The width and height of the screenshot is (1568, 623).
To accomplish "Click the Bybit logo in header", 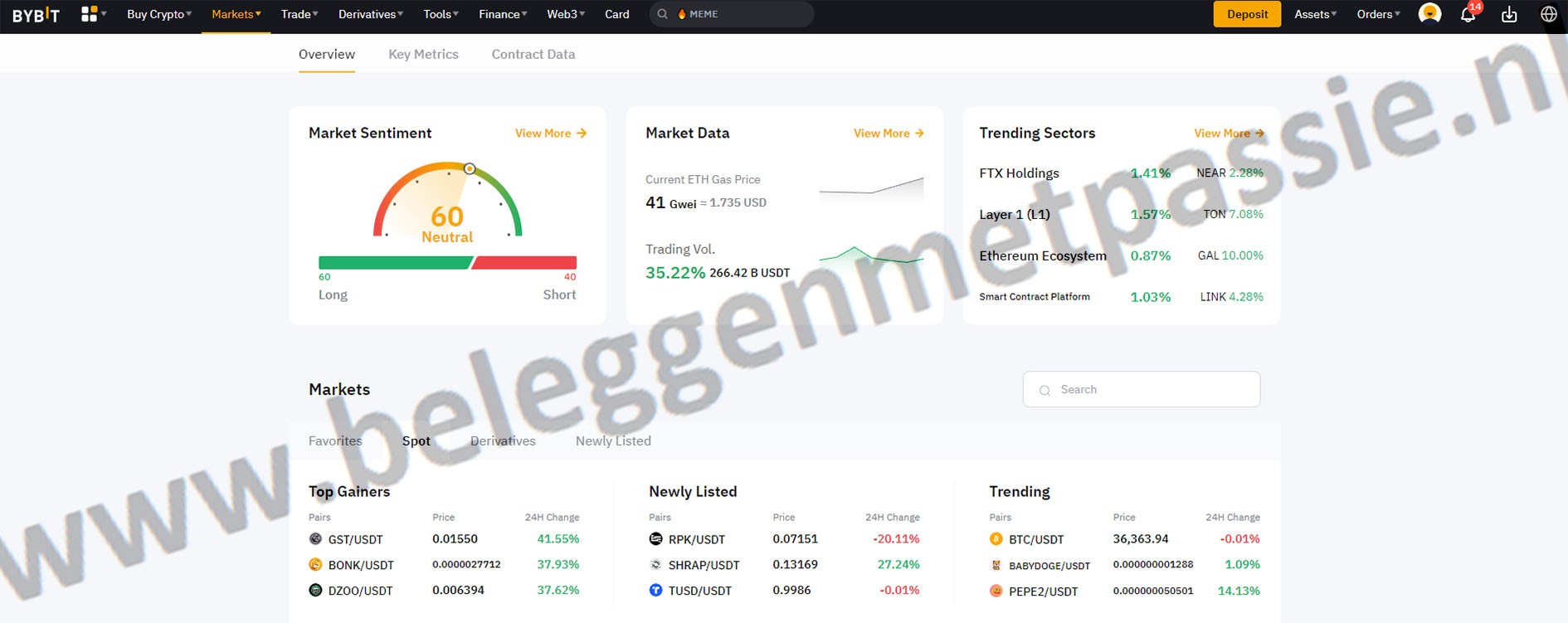I will coord(36,15).
